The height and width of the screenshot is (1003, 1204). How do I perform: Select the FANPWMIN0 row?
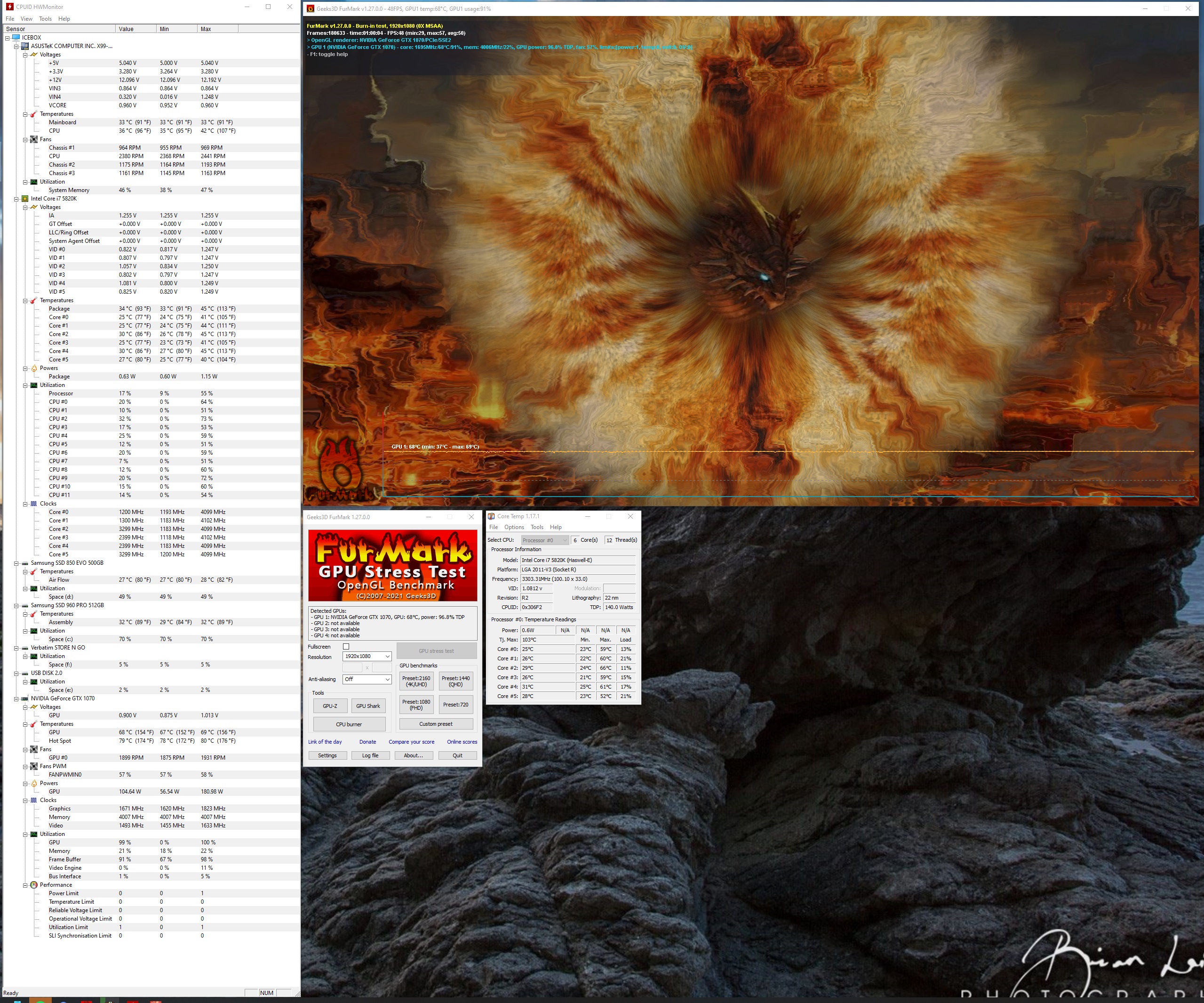point(151,775)
